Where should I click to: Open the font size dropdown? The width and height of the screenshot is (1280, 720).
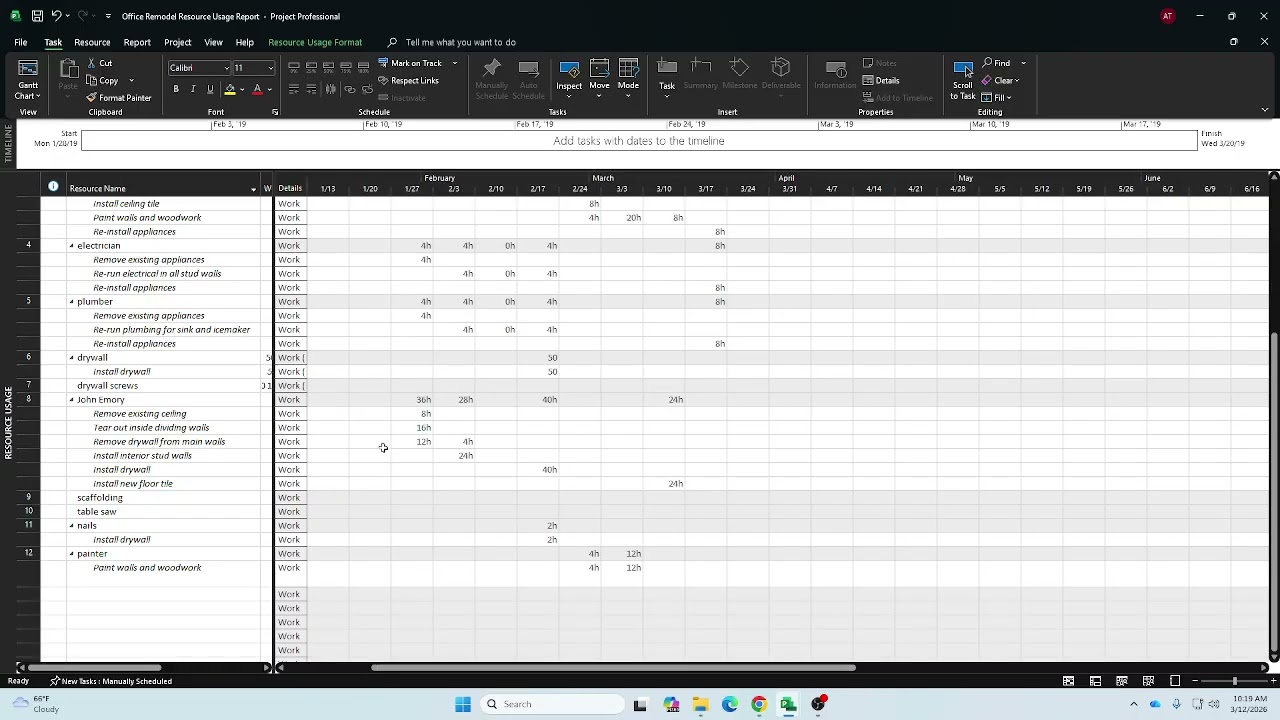click(x=269, y=68)
